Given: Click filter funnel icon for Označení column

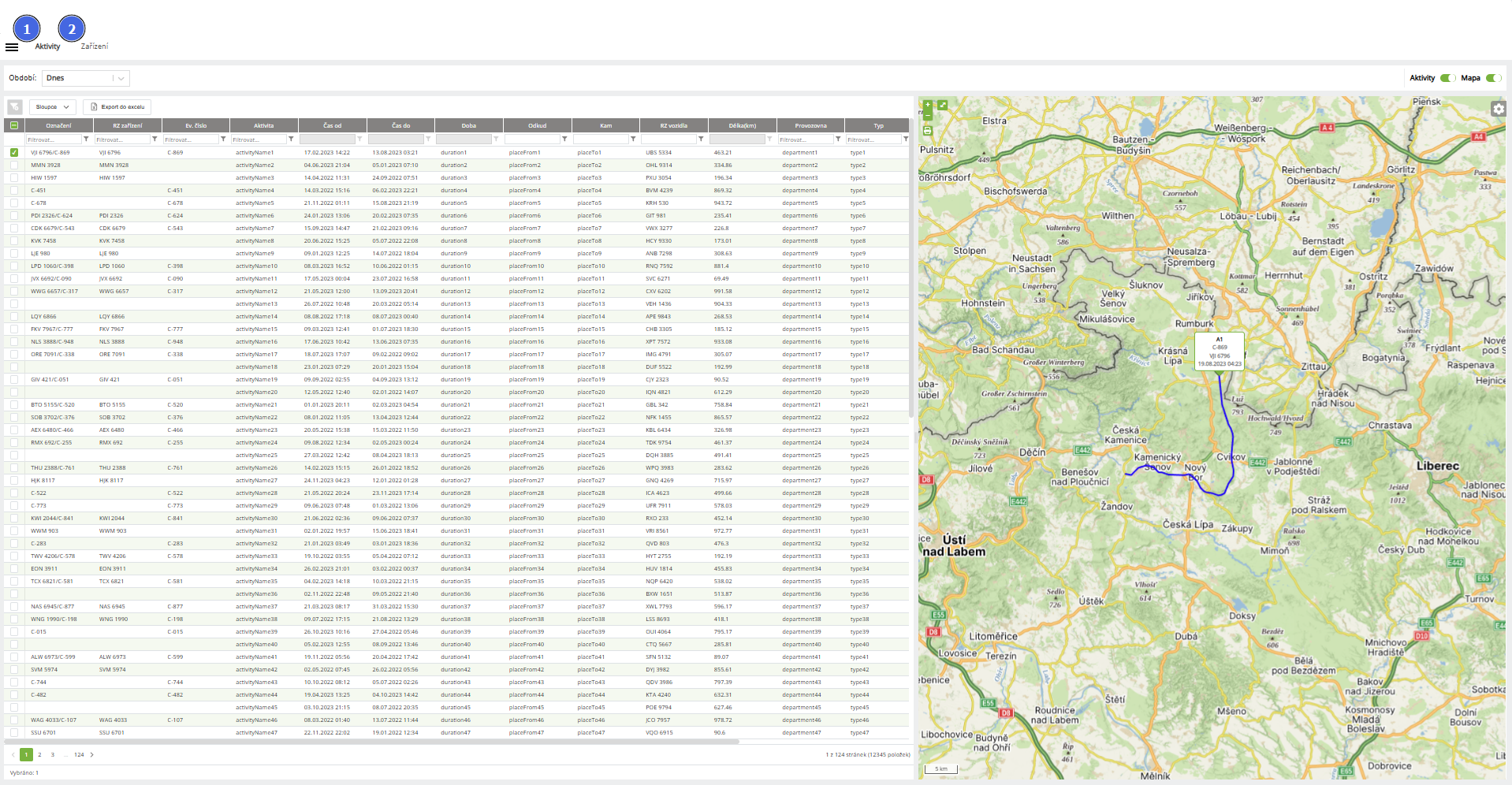Looking at the screenshot, I should [86, 140].
